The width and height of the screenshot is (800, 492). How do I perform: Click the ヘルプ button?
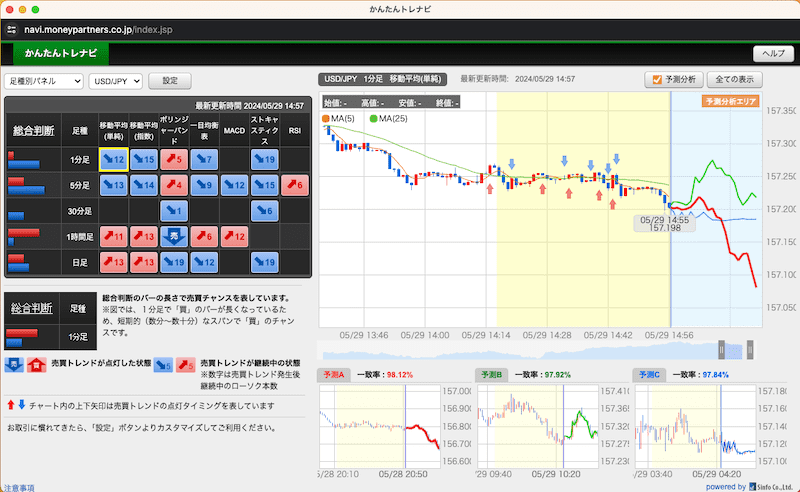click(773, 54)
